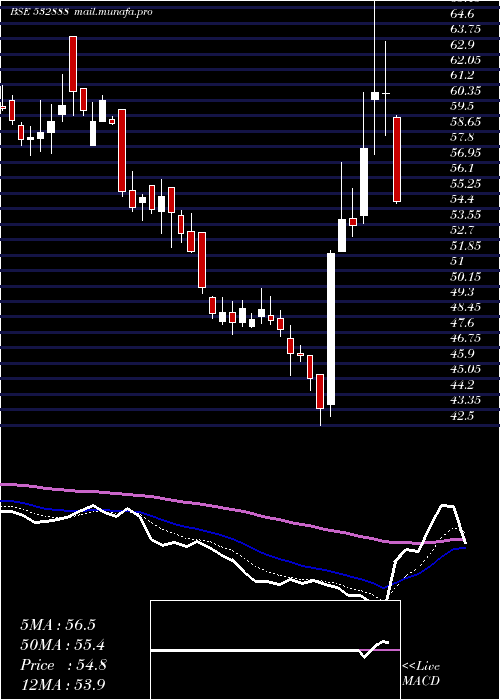This screenshot has width=500, height=700.
Task: Select the 44.2 price axis label
Action: pyautogui.click(x=462, y=384)
